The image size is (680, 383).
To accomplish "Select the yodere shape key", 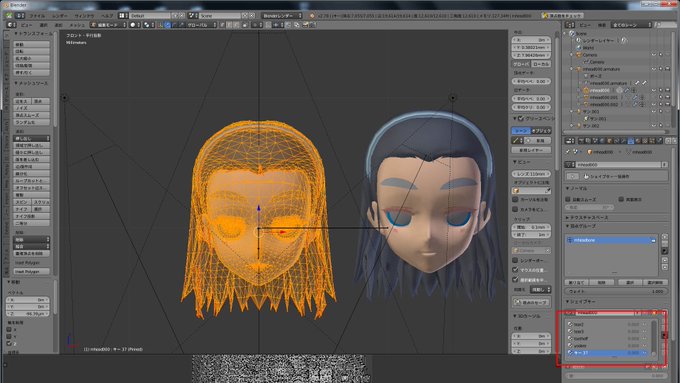I will point(608,346).
